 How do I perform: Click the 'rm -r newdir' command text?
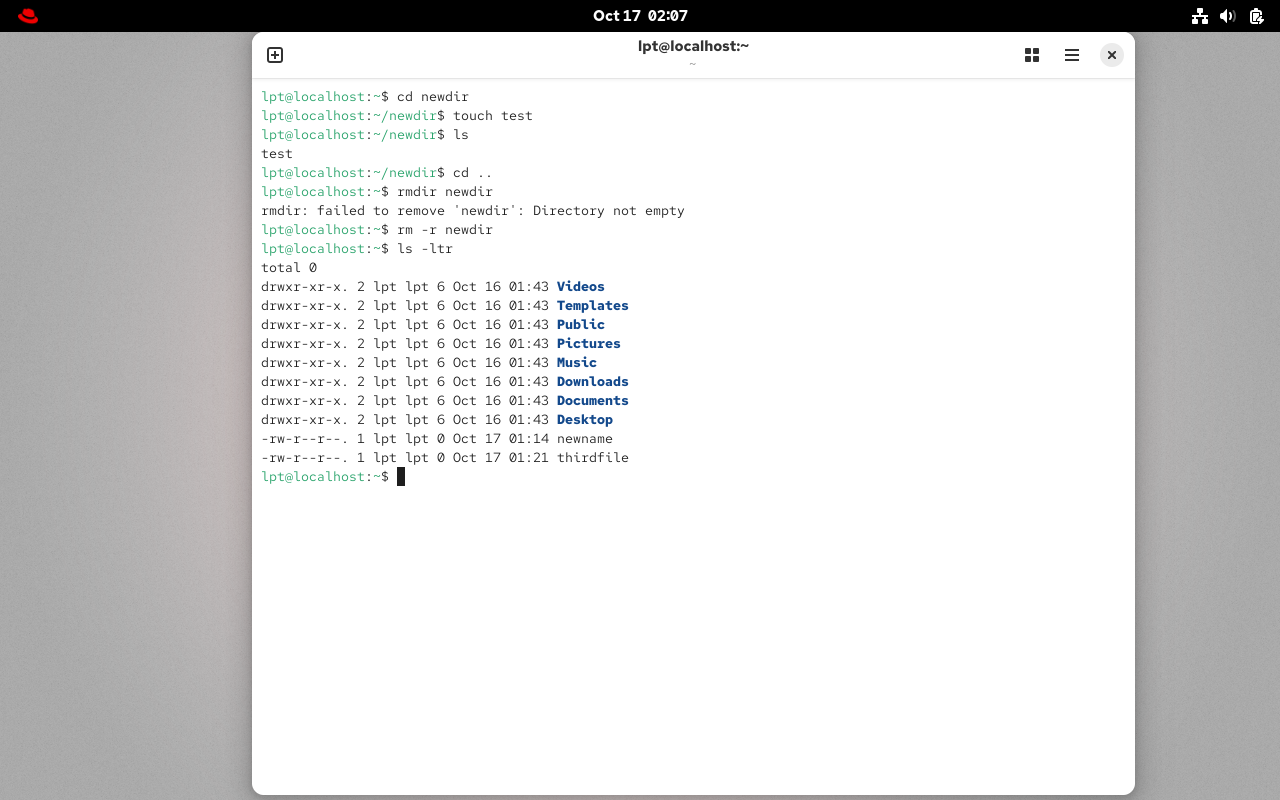444,230
